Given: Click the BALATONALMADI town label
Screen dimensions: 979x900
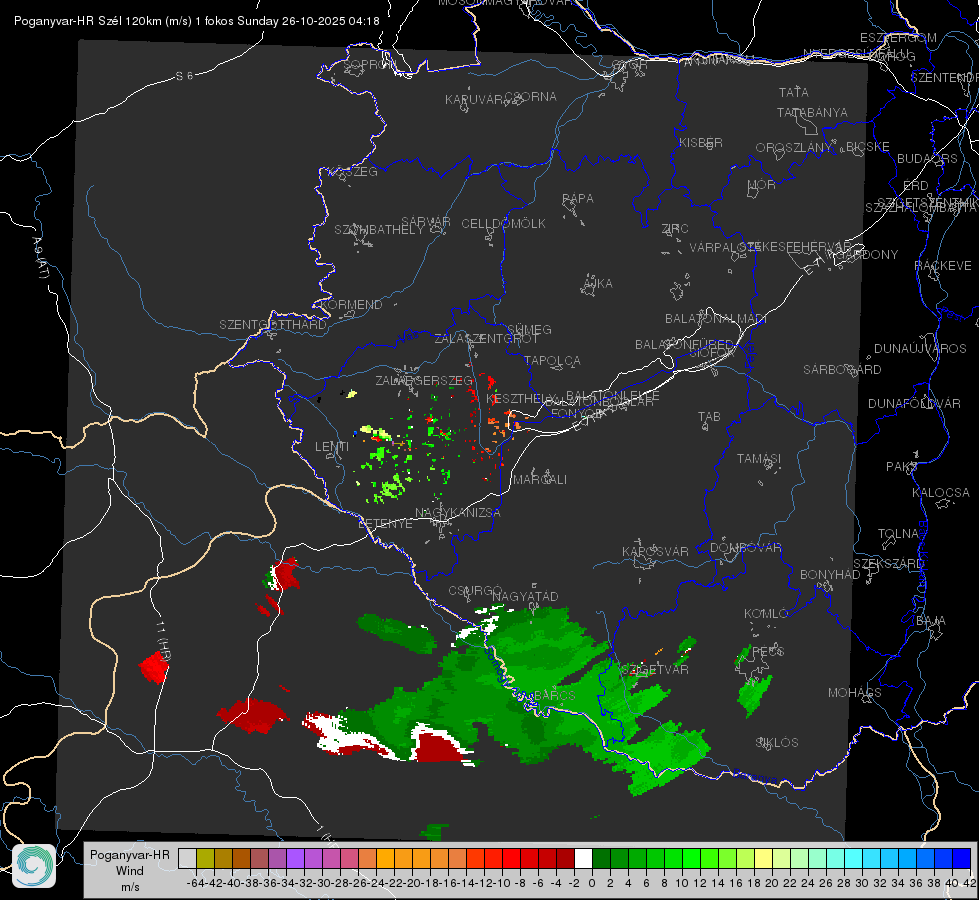Looking at the screenshot, I should click(x=716, y=319).
